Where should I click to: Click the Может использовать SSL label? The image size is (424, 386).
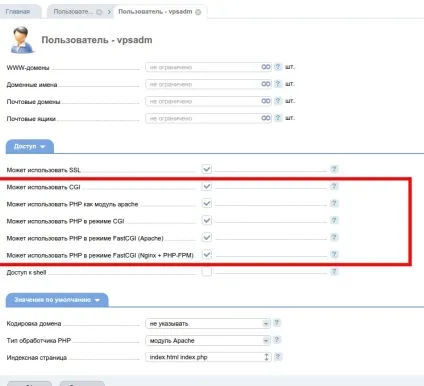tap(44, 170)
